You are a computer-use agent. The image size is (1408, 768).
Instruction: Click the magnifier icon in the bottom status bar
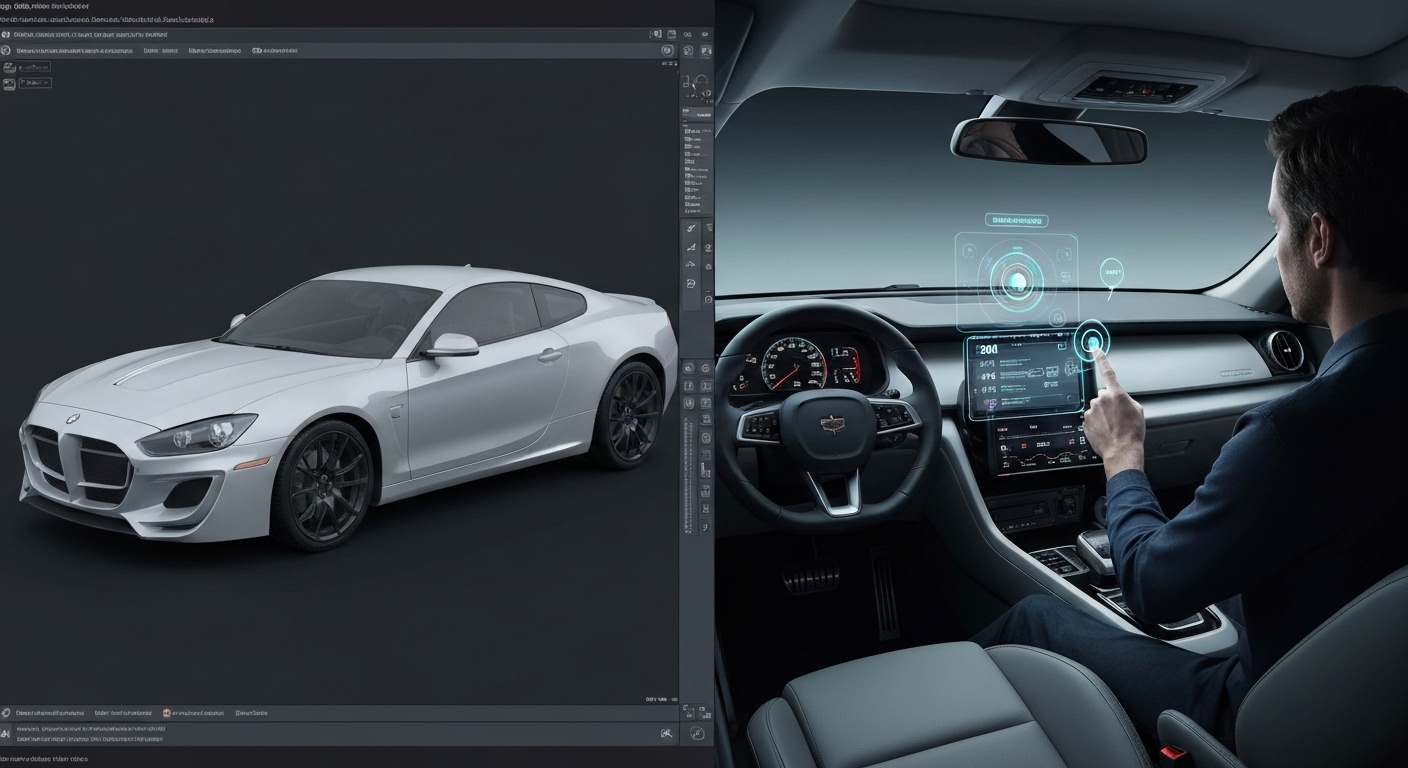click(667, 734)
